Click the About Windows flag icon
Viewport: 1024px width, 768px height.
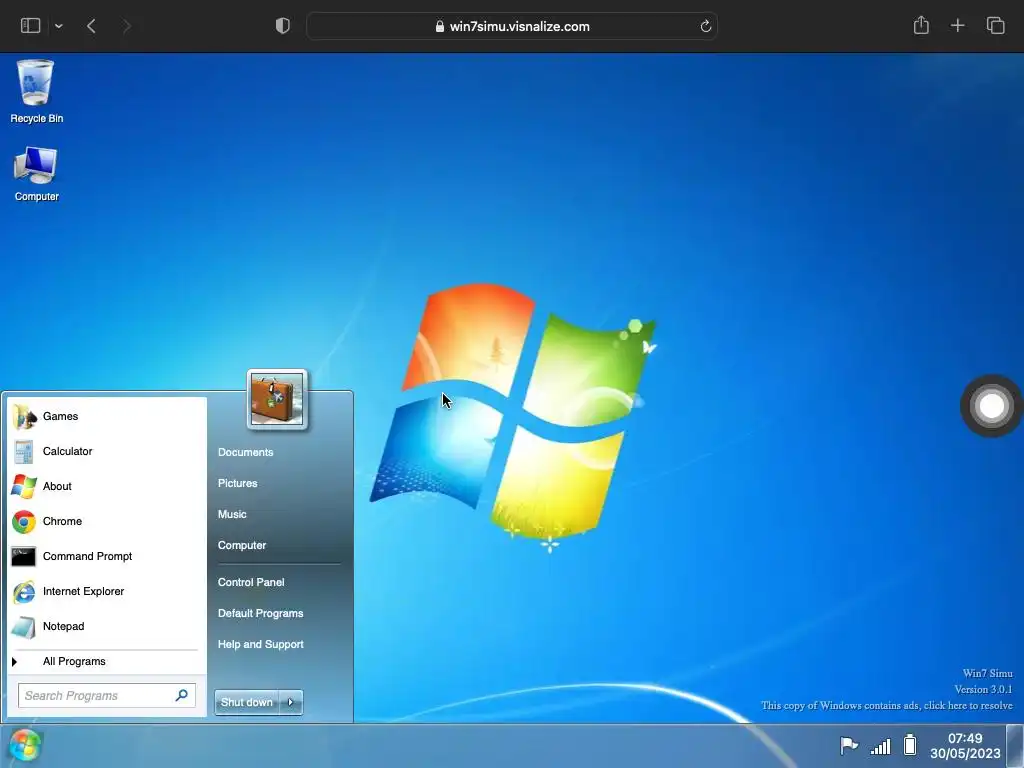coord(24,487)
